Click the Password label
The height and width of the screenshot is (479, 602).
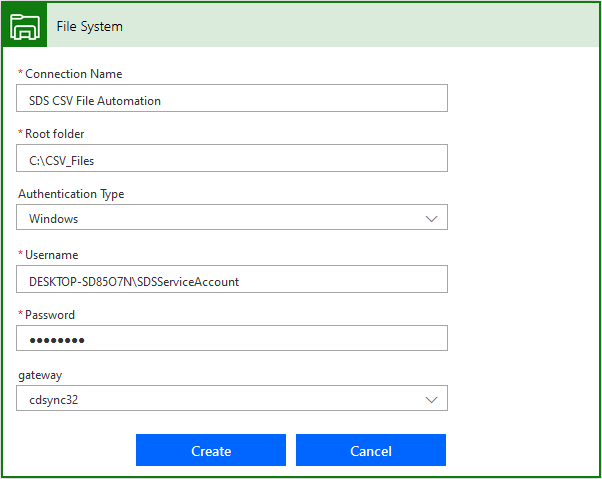[50, 315]
